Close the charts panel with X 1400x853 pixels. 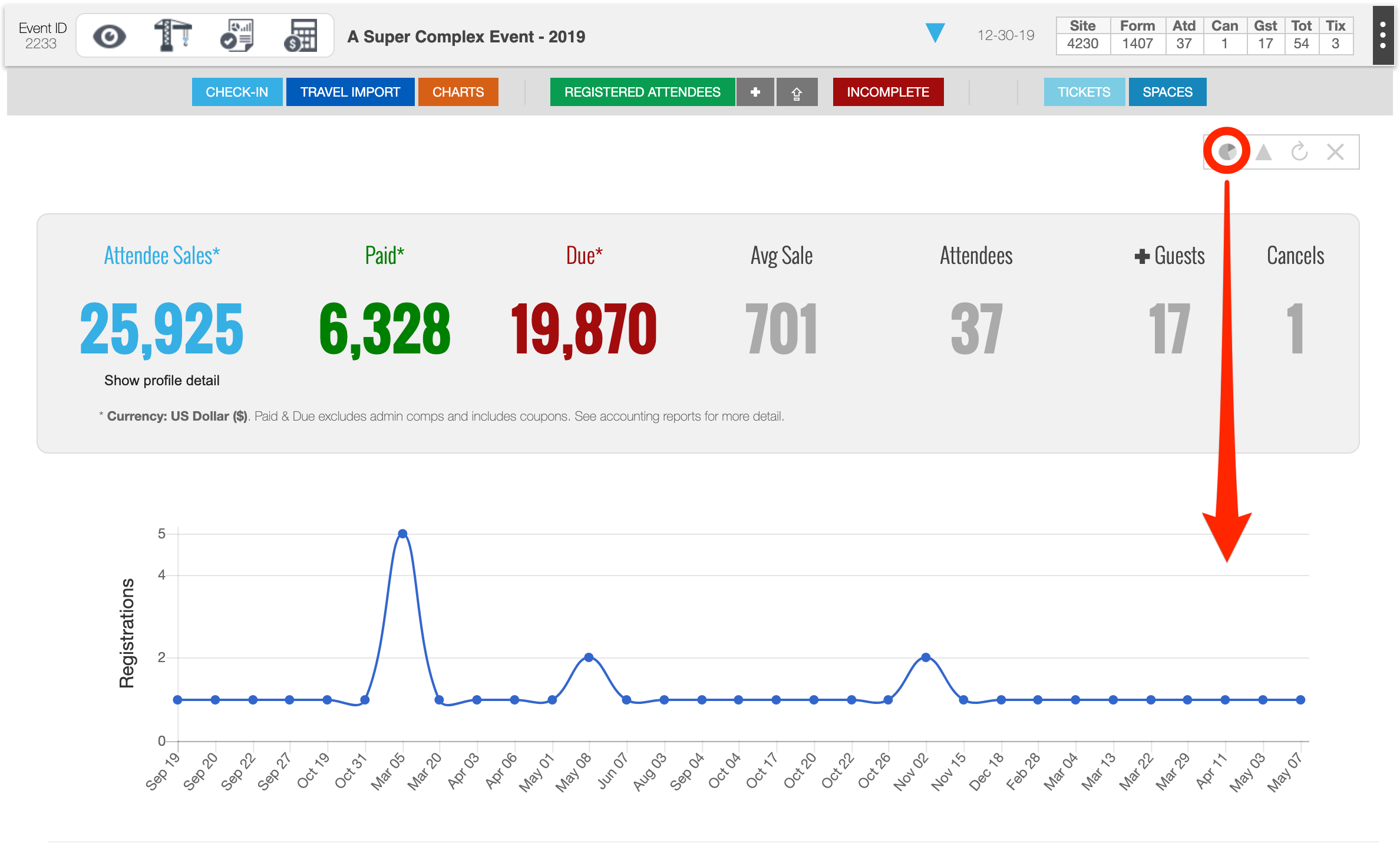pyautogui.click(x=1335, y=152)
